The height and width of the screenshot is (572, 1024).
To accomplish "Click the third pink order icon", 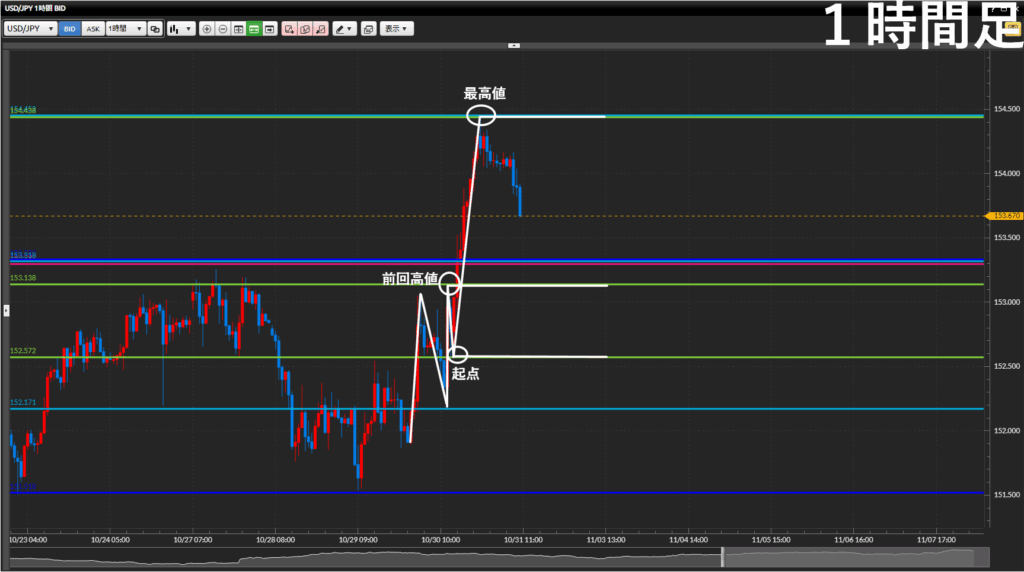I will pos(319,29).
